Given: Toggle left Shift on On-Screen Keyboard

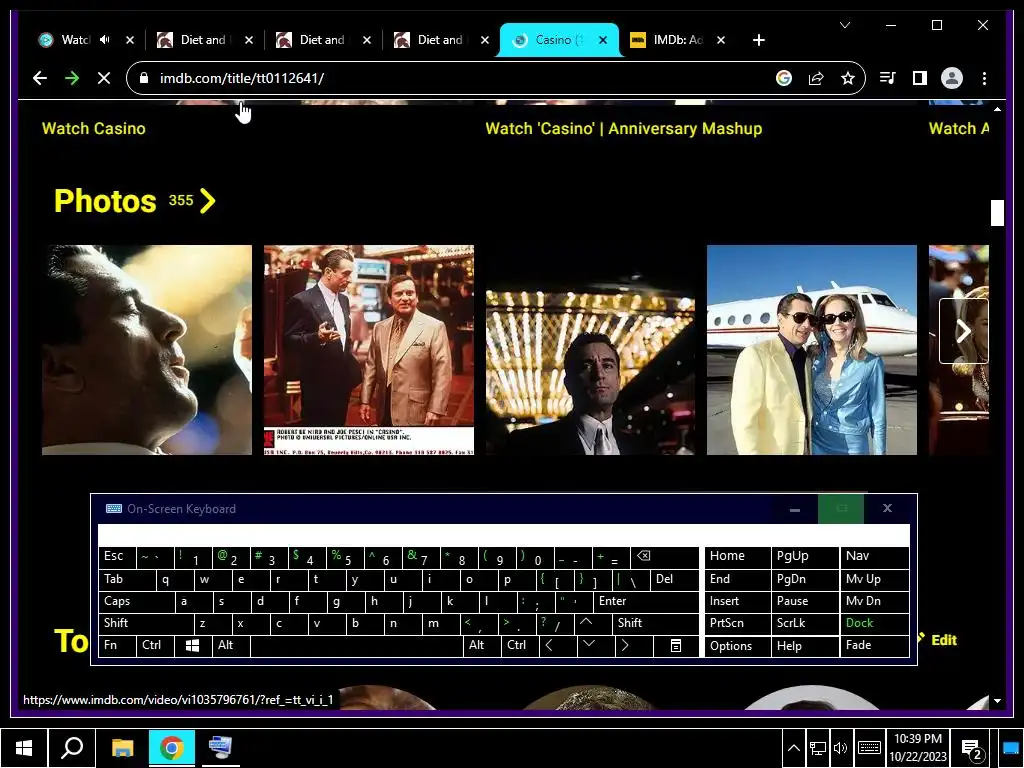Looking at the screenshot, I should 146,624.
